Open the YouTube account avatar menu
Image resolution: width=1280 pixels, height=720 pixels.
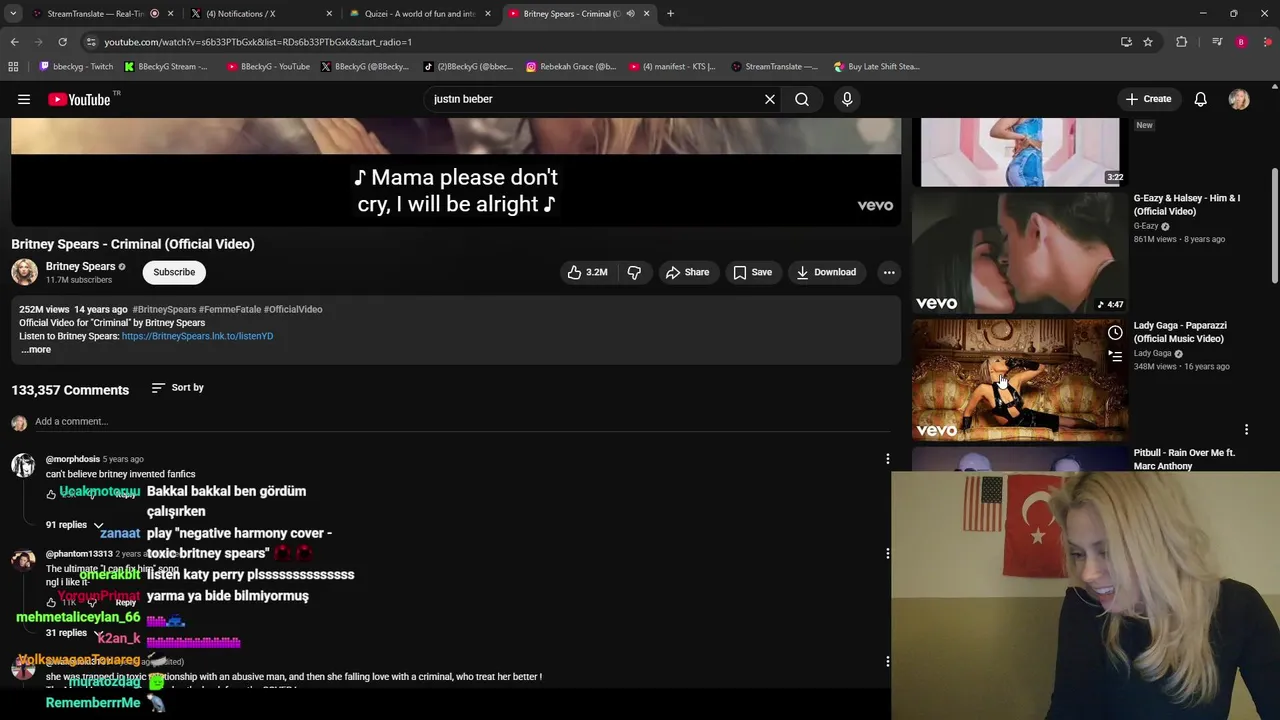coord(1239,99)
